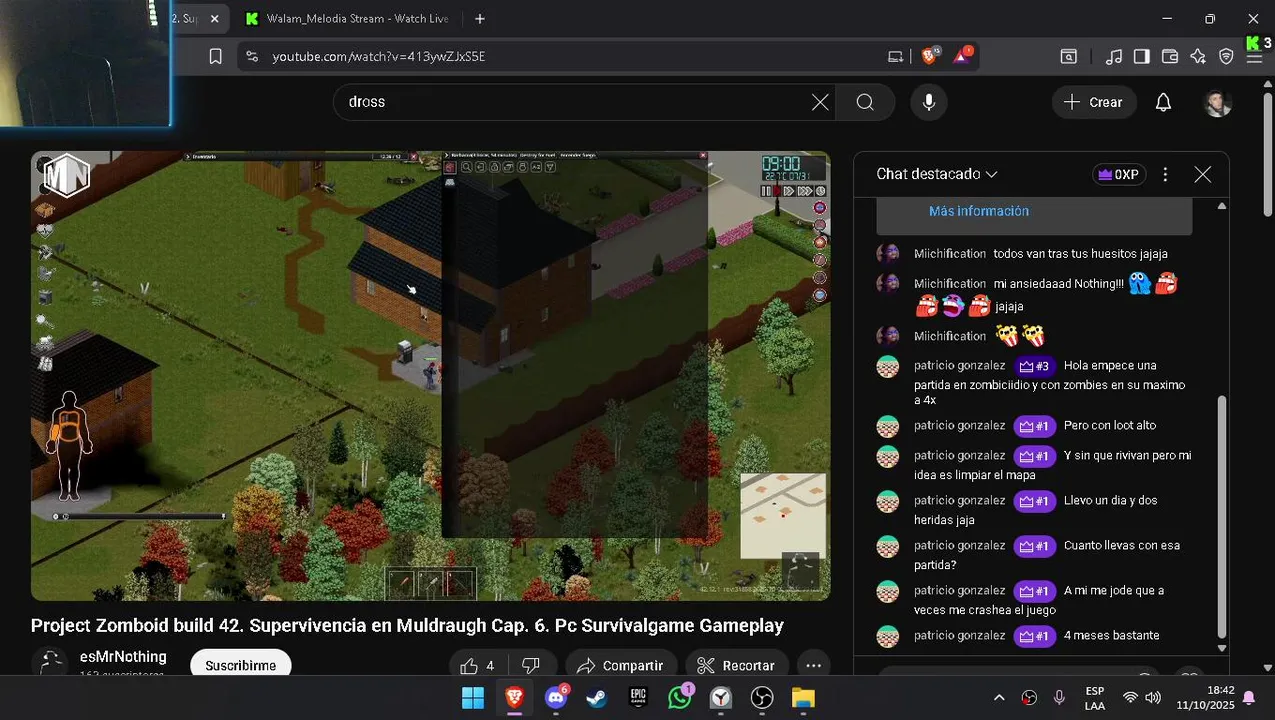Open Brave Shields lion icon
Image resolution: width=1275 pixels, height=720 pixels.
click(930, 56)
